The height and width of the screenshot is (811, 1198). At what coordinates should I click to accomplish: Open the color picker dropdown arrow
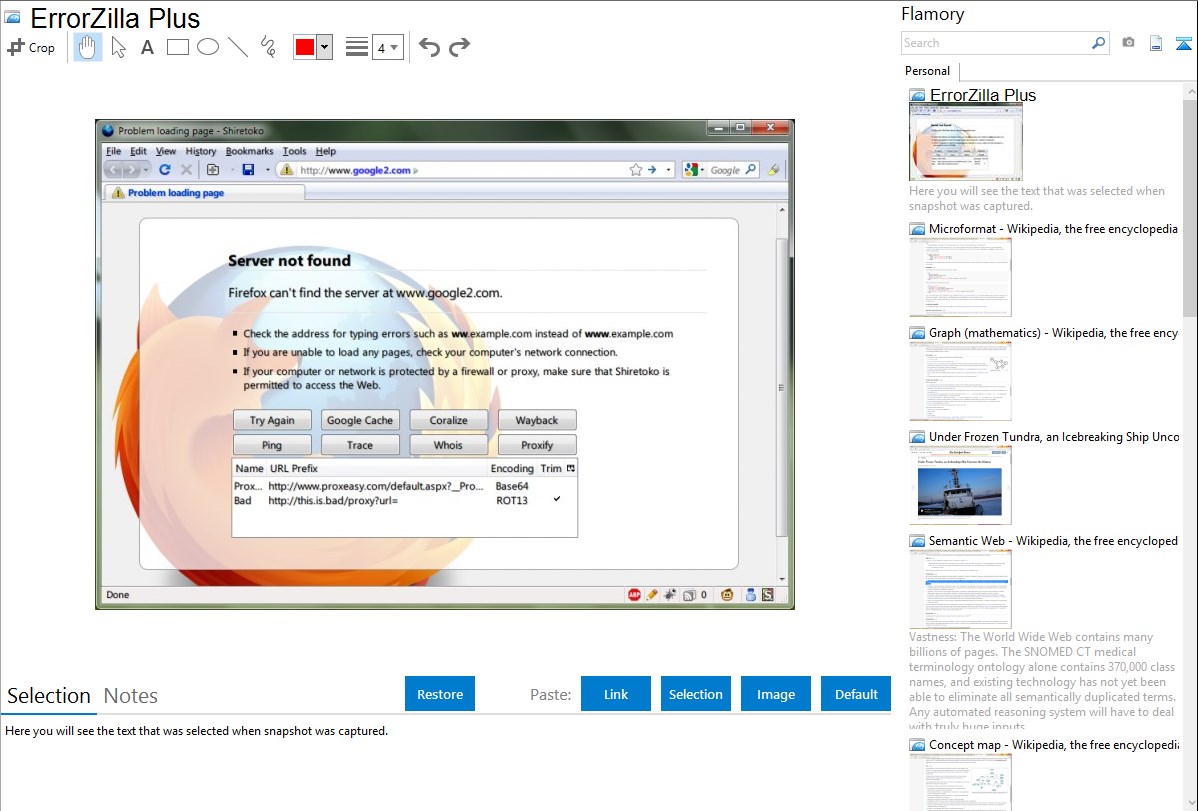[325, 47]
